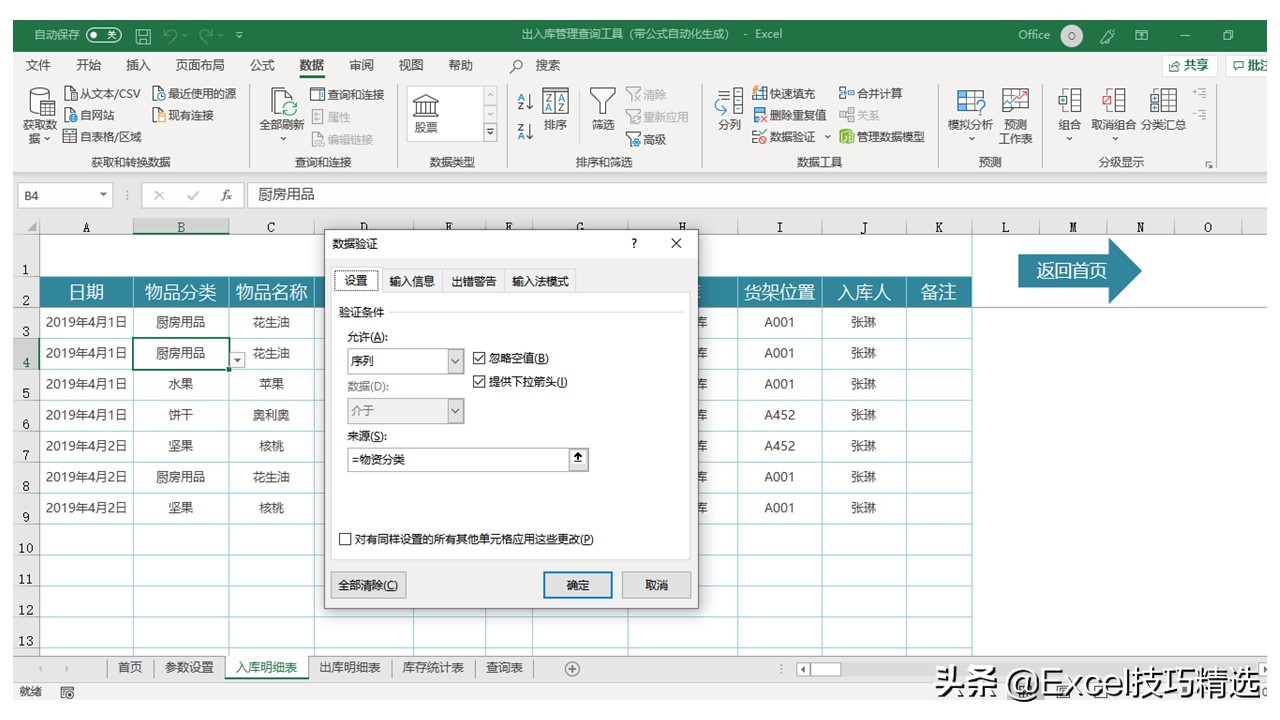Click the 来源 range collapse selector
The height and width of the screenshot is (720, 1280).
[578, 460]
